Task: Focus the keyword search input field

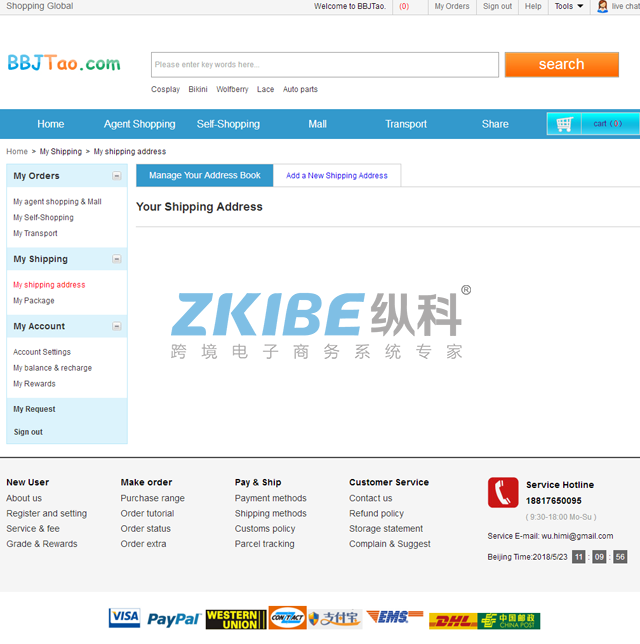Action: 325,64
